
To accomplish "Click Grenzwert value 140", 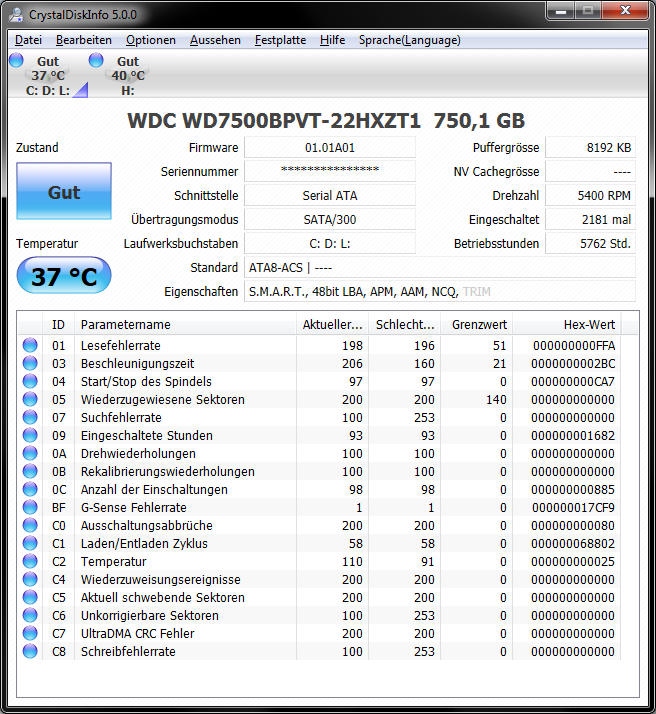I will (496, 399).
